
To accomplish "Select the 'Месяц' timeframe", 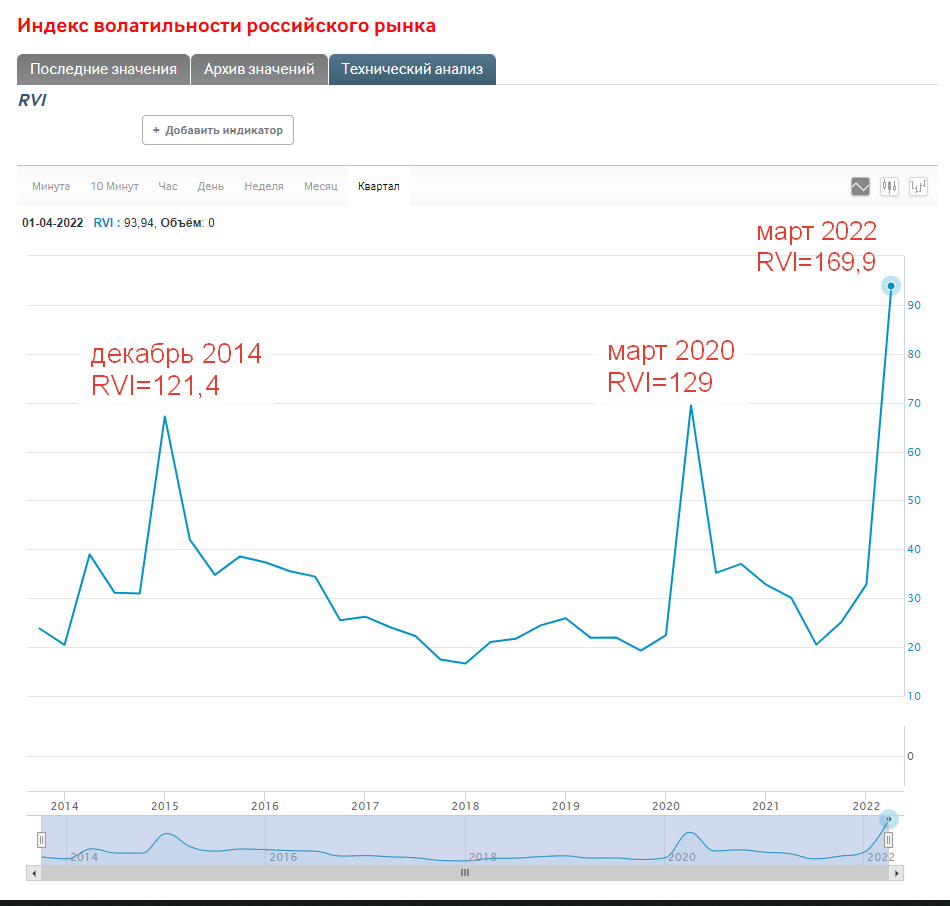I will coord(321,186).
